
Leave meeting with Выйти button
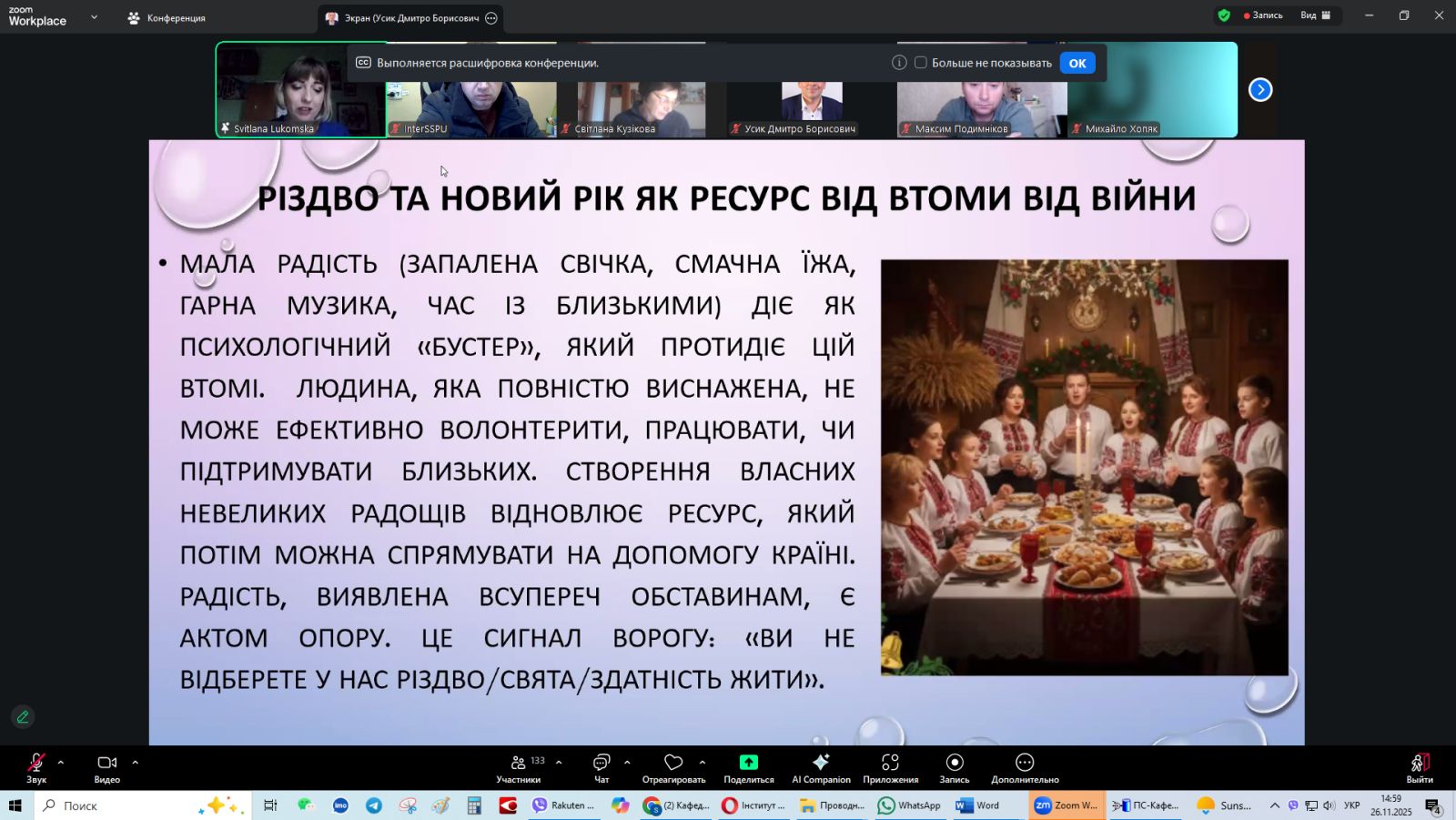(1419, 766)
